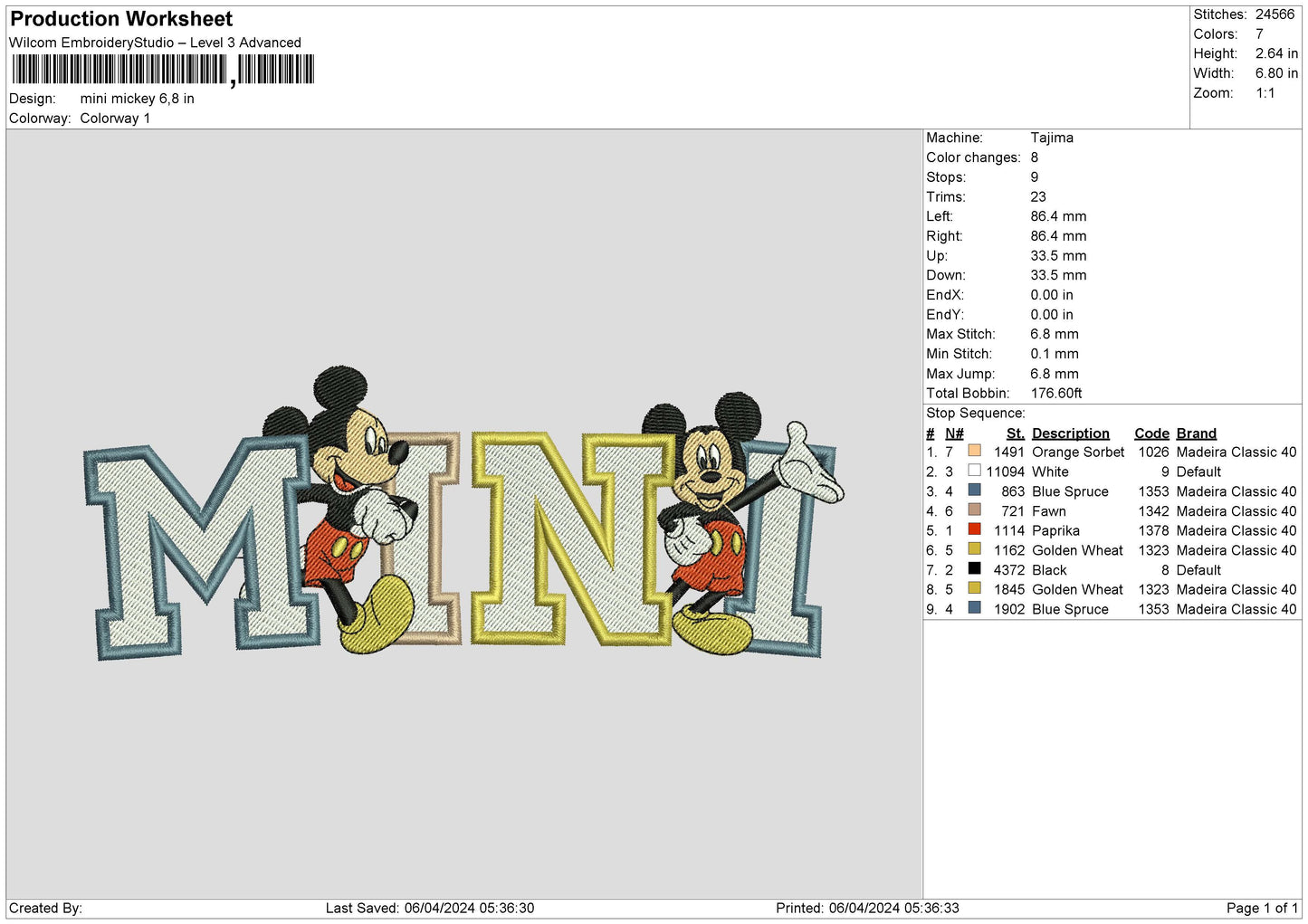Click the Created By footer label

(x=45, y=908)
